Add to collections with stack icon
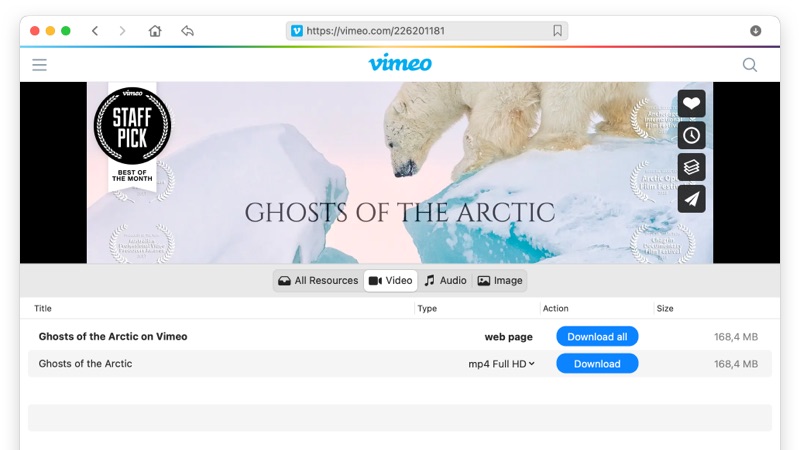Screen dimensions: 800x450 (691, 167)
